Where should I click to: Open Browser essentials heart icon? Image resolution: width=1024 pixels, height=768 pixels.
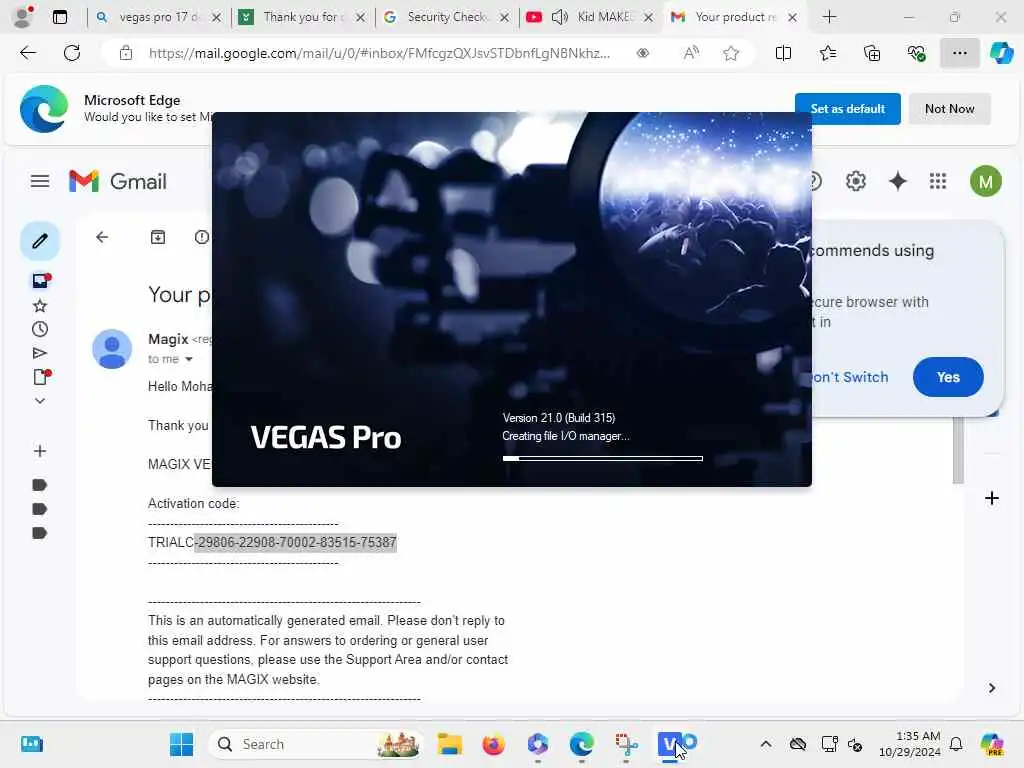point(916,53)
